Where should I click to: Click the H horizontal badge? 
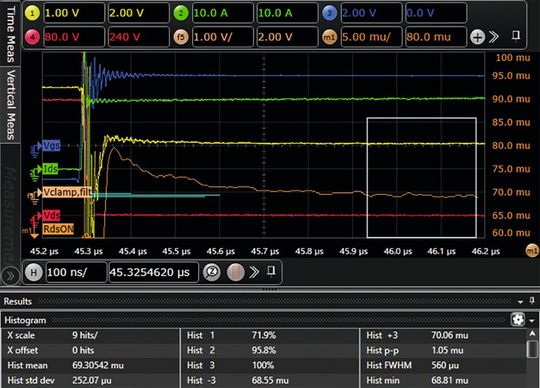point(33,272)
